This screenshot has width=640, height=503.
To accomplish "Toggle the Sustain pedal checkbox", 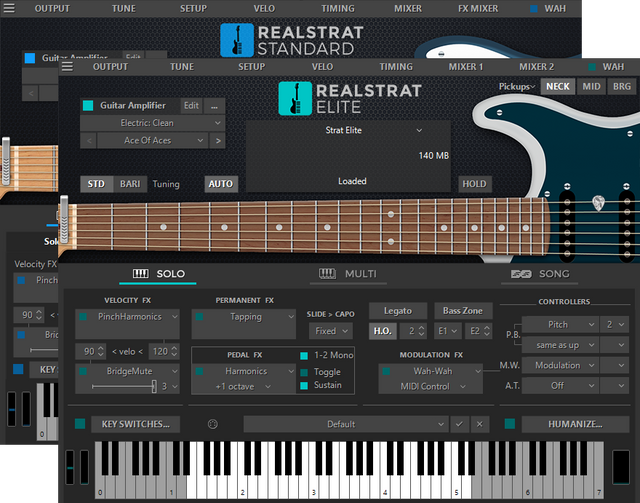I will (x=305, y=385).
